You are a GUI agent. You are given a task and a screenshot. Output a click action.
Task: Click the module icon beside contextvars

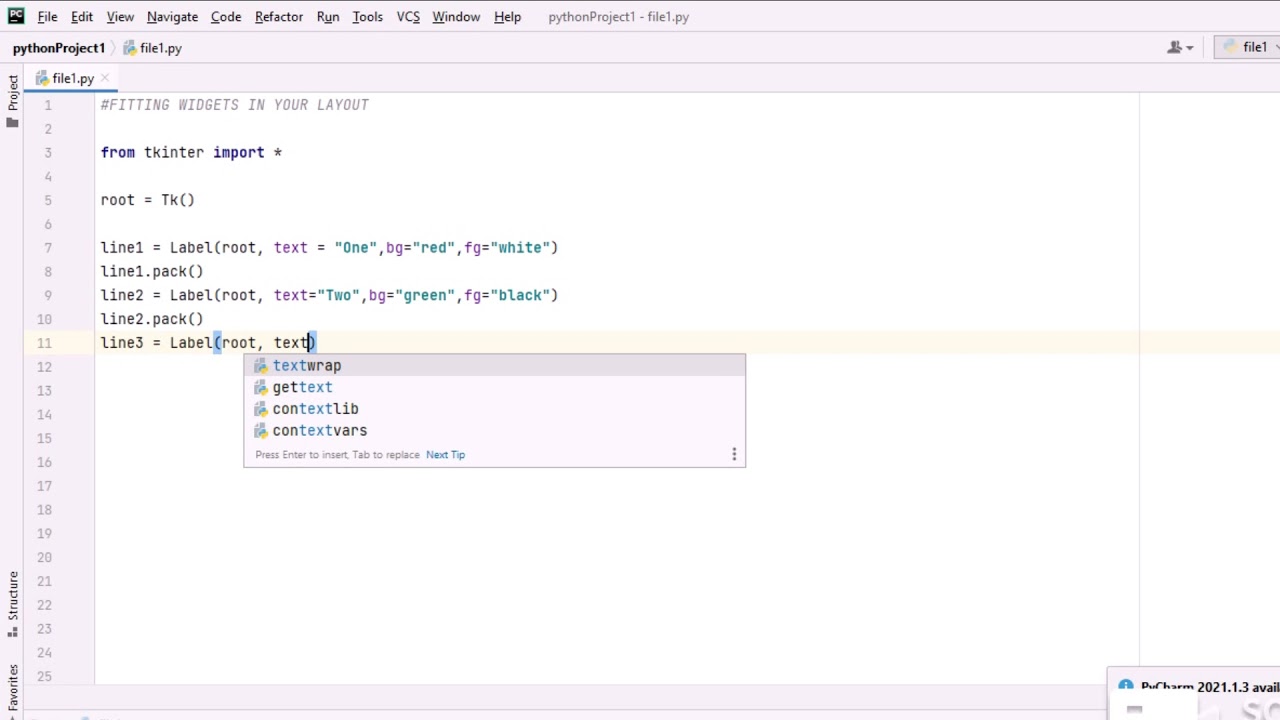pos(261,431)
